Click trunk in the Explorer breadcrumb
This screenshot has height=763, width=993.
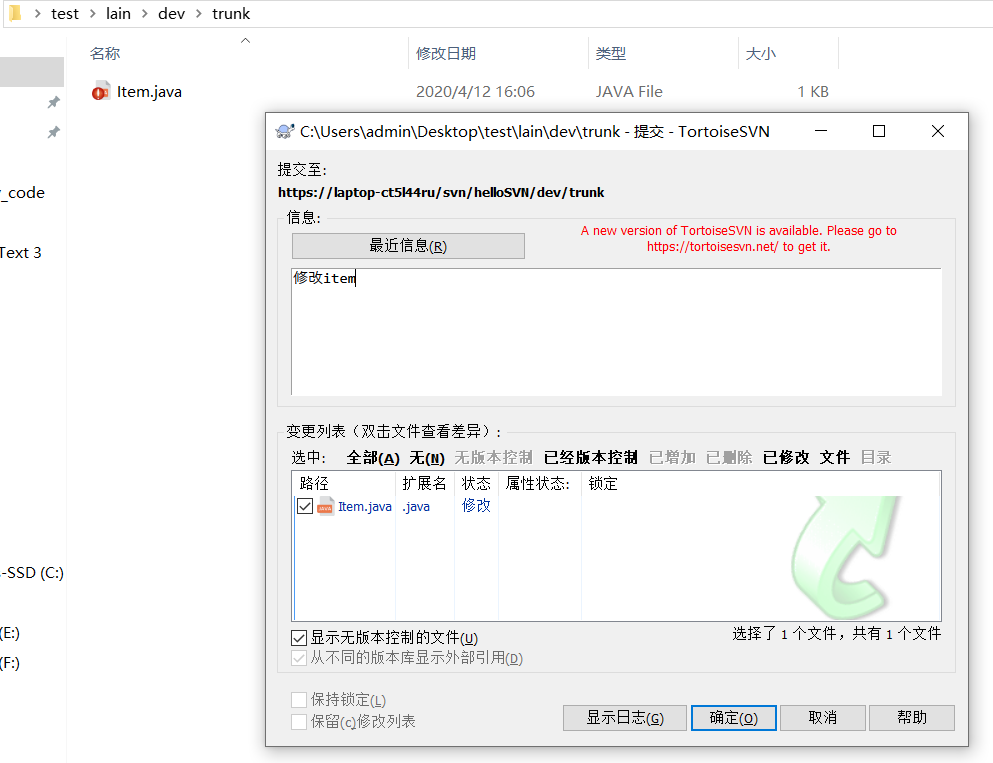(231, 14)
